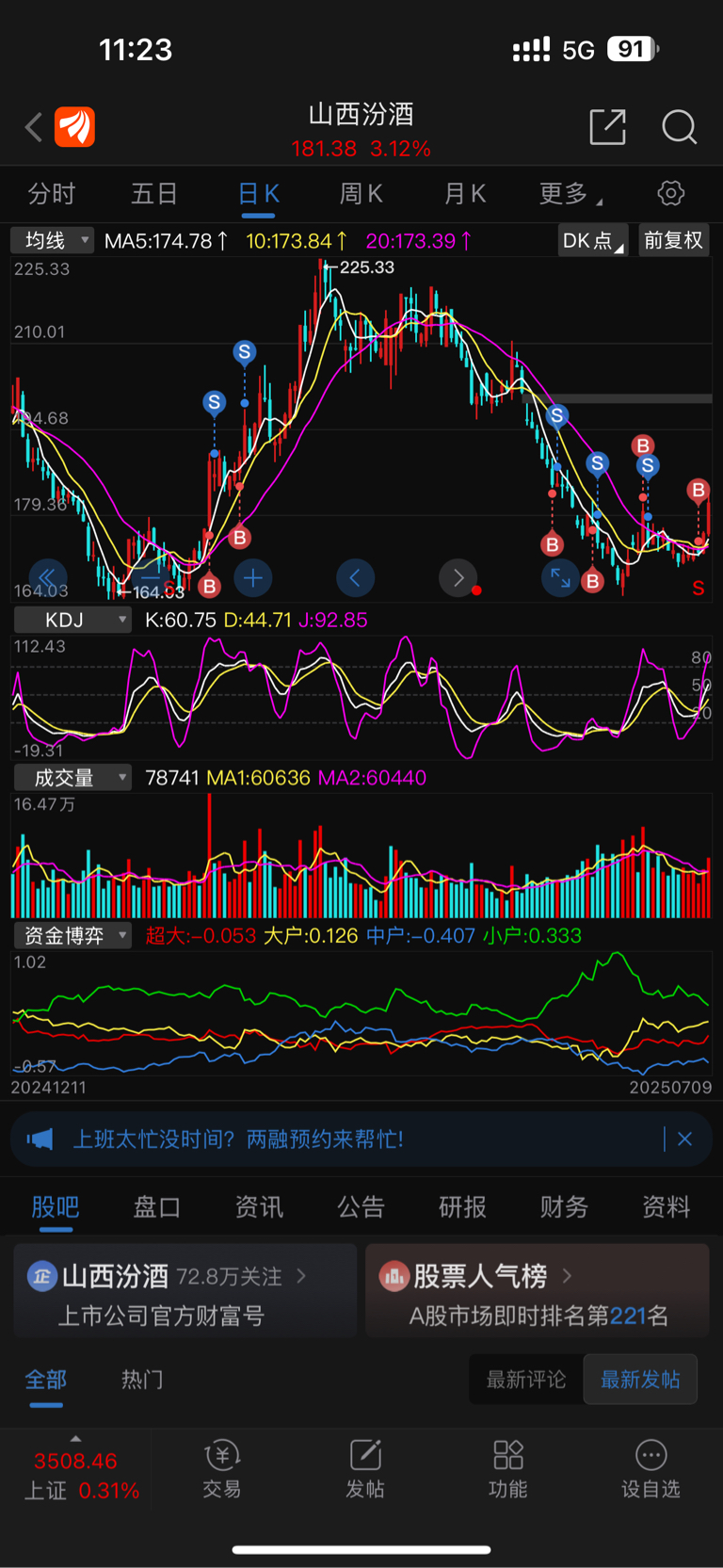Move chart right with arrow button
Screen dimensions: 723x1568
coord(458,577)
